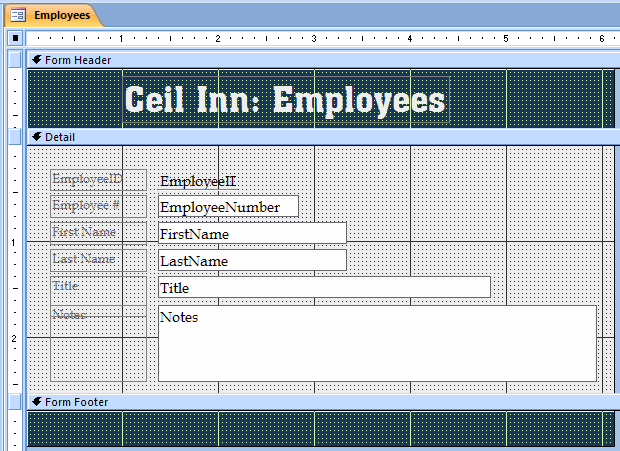Select the 'Last Name' label control
Image resolution: width=620 pixels, height=451 pixels.
pos(98,260)
